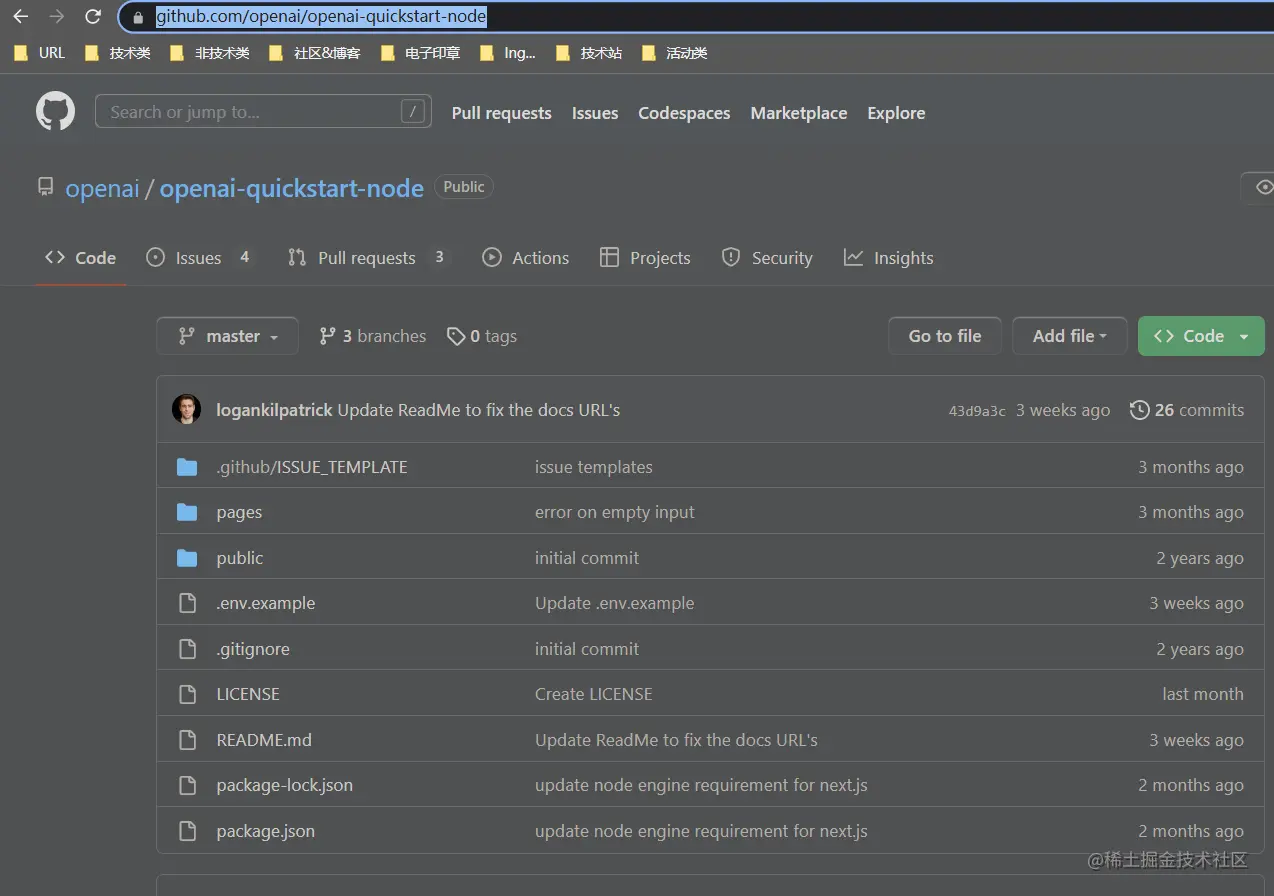Switch to the Projects tab

[645, 258]
